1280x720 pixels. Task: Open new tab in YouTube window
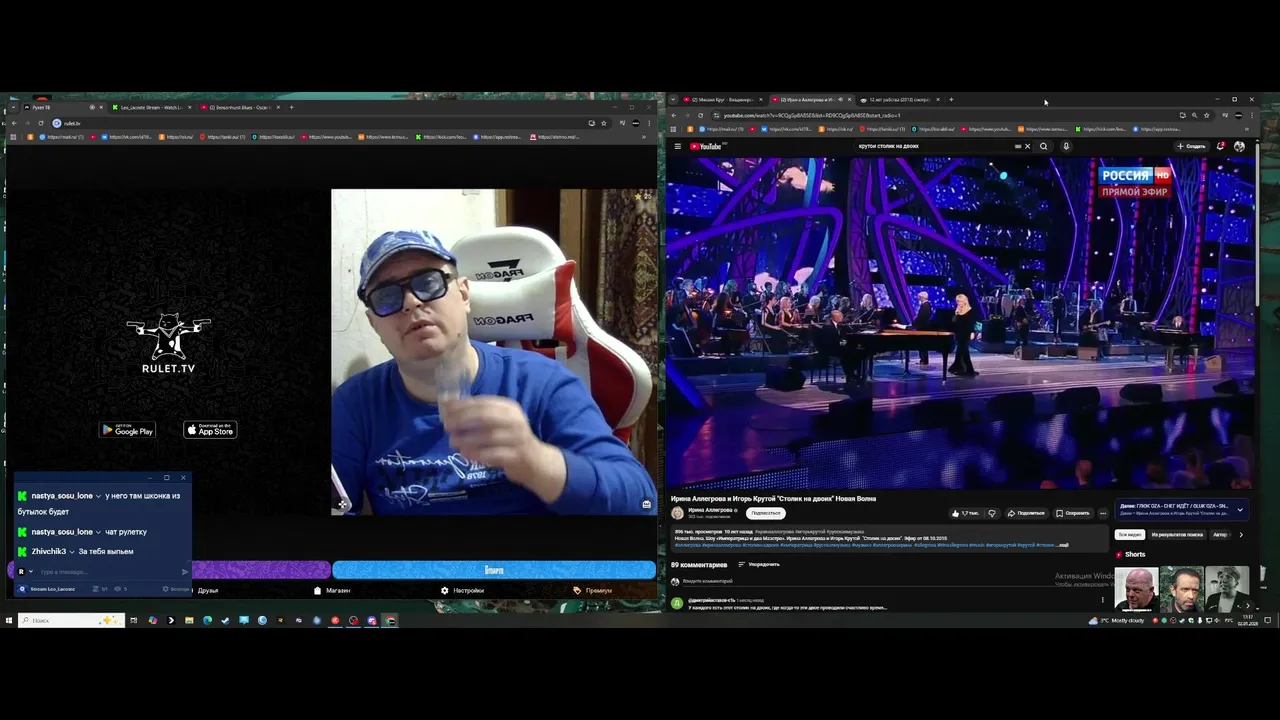[x=951, y=100]
